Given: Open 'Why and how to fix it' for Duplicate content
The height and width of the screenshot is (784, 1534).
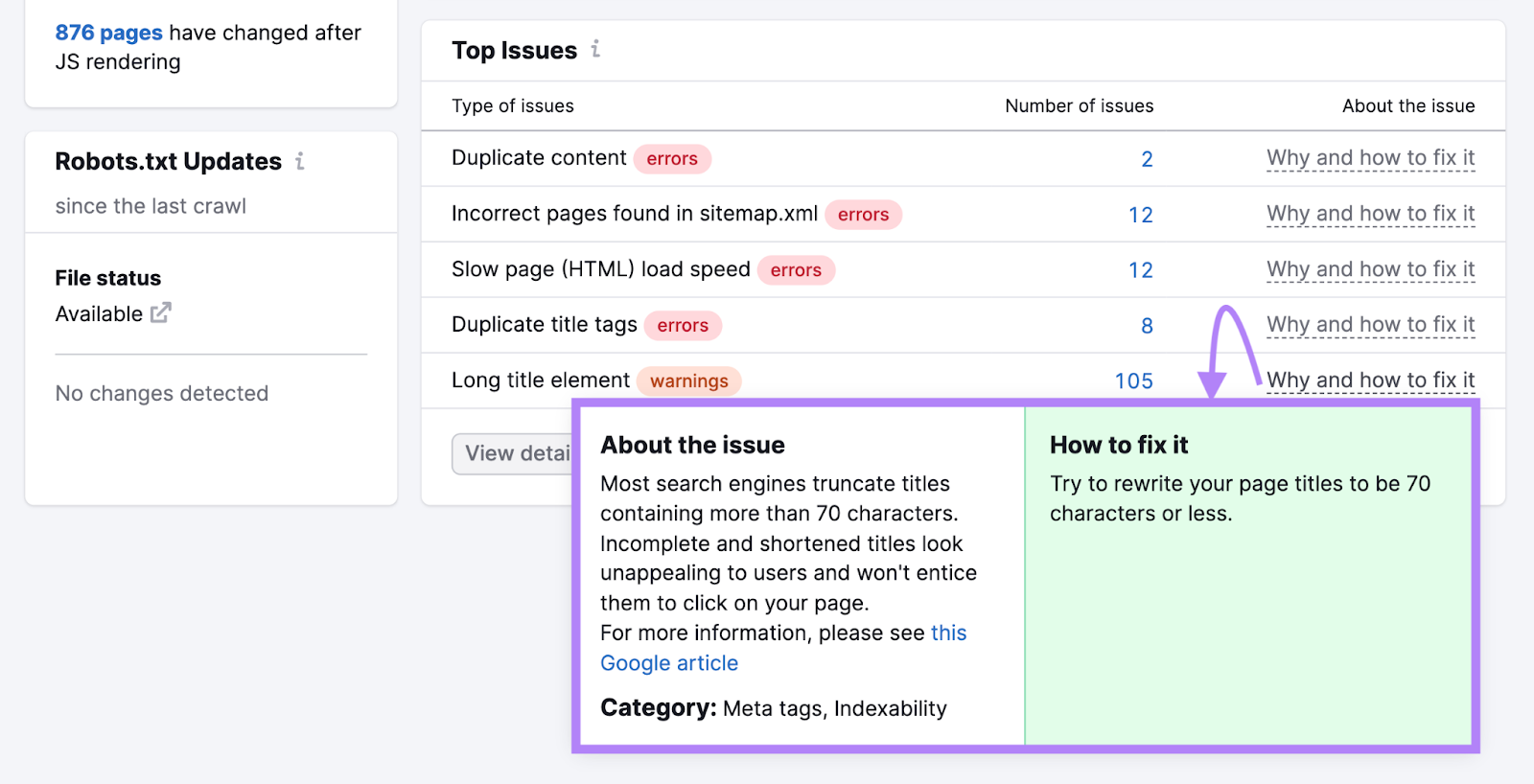Looking at the screenshot, I should [1370, 158].
